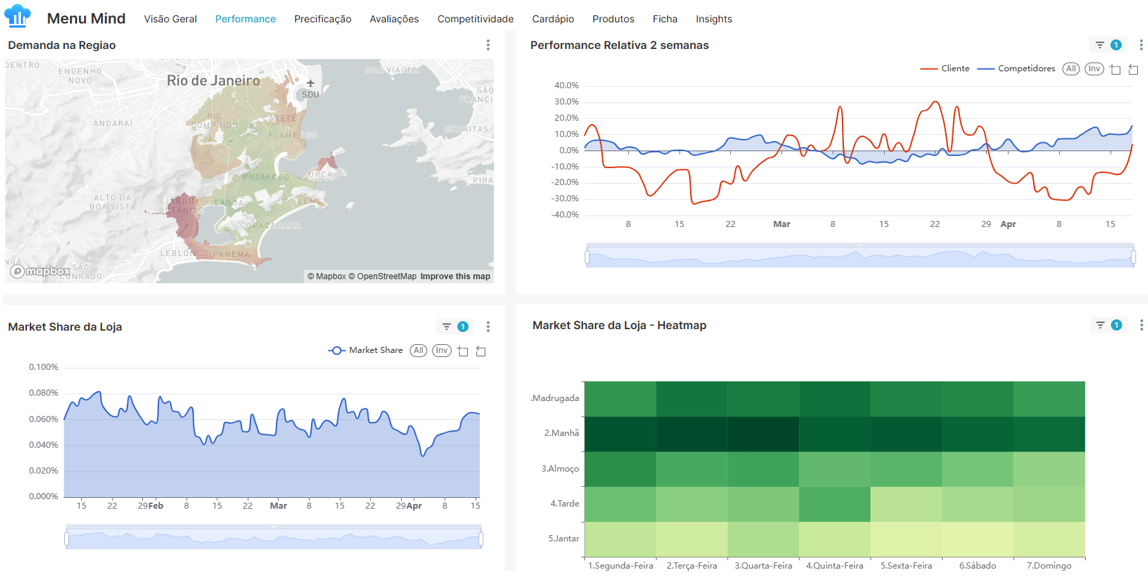Viewport: 1148px width, 580px height.
Task: Open three-dot menu of Heatmap panel
Action: coord(1141,325)
